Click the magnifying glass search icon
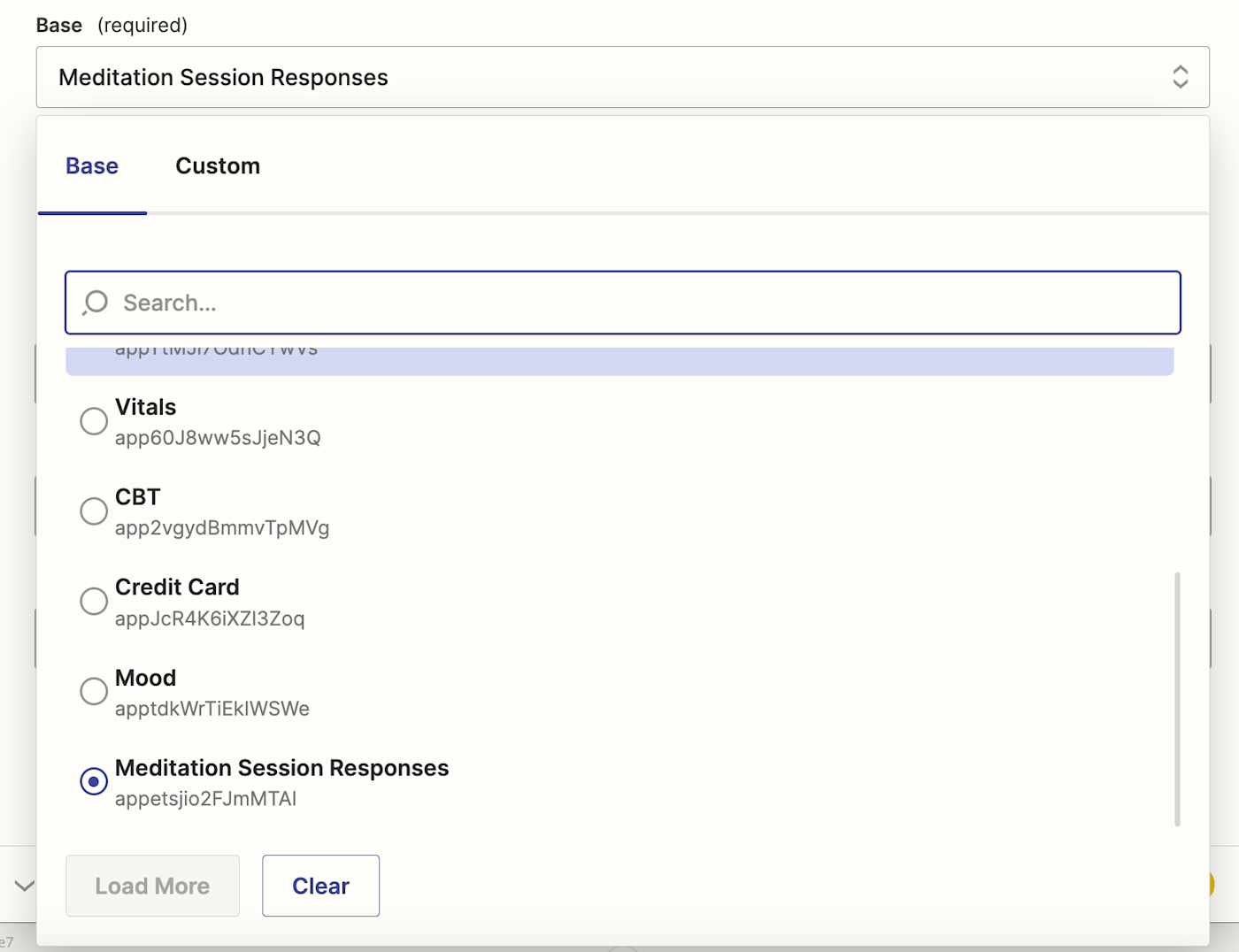This screenshot has width=1239, height=952. [x=95, y=303]
